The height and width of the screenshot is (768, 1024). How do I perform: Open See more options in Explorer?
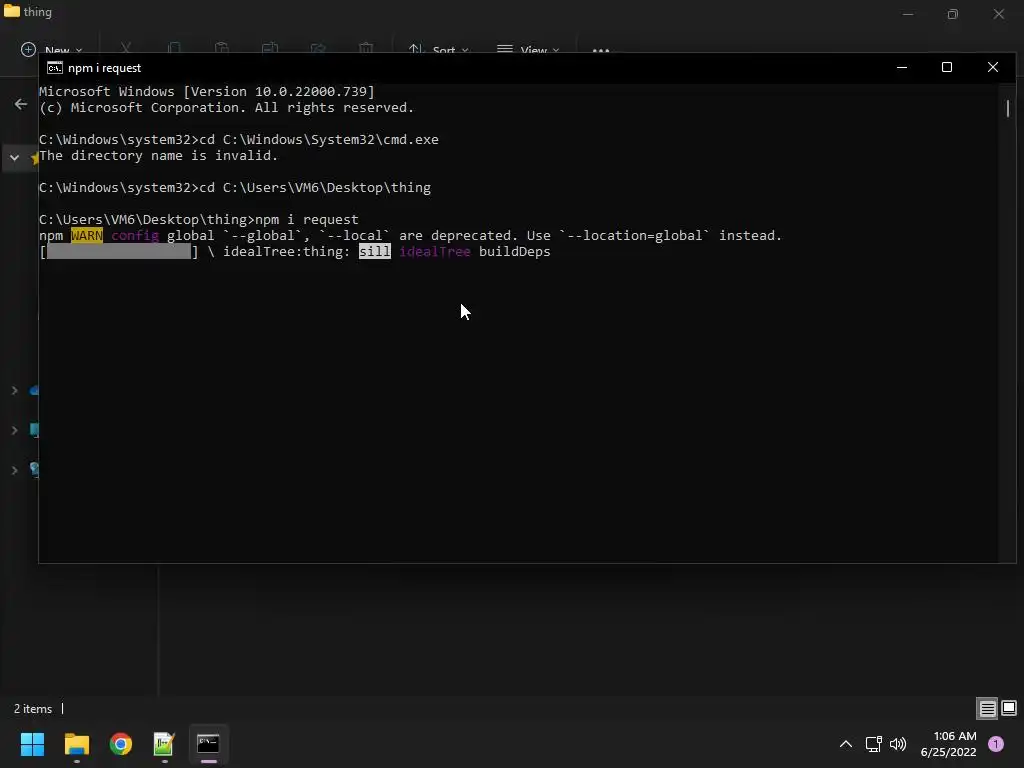(x=601, y=50)
